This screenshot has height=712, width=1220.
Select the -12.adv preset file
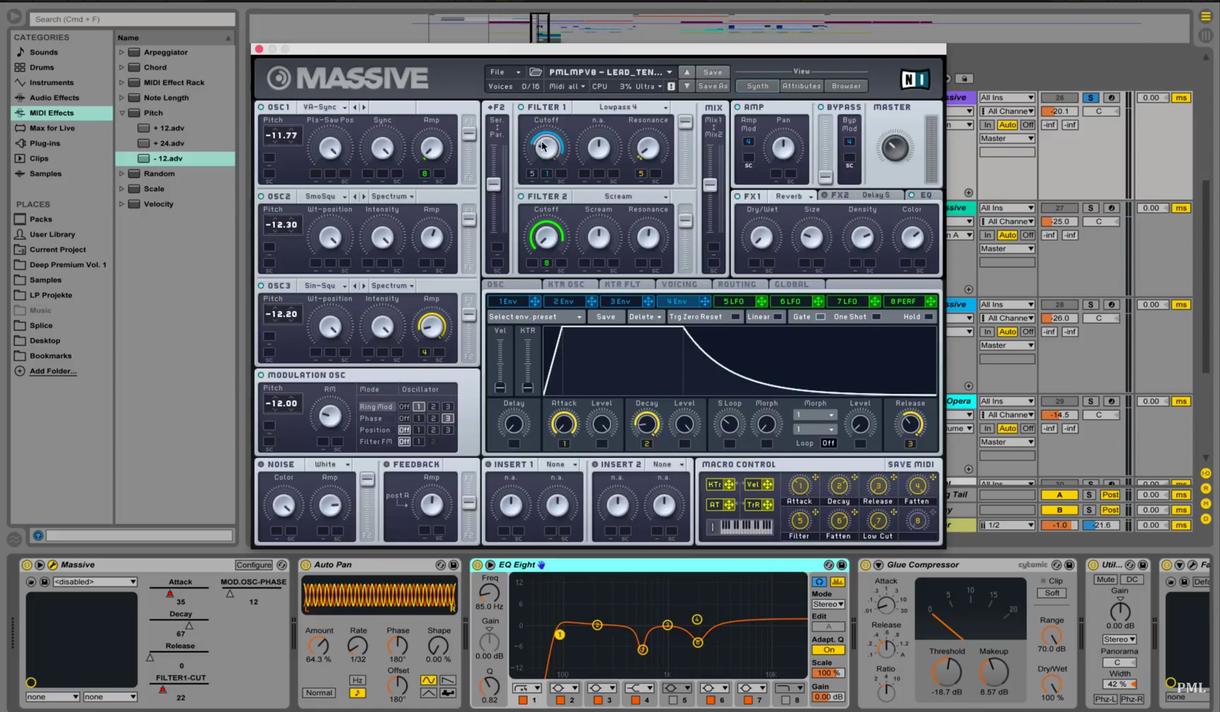point(168,158)
